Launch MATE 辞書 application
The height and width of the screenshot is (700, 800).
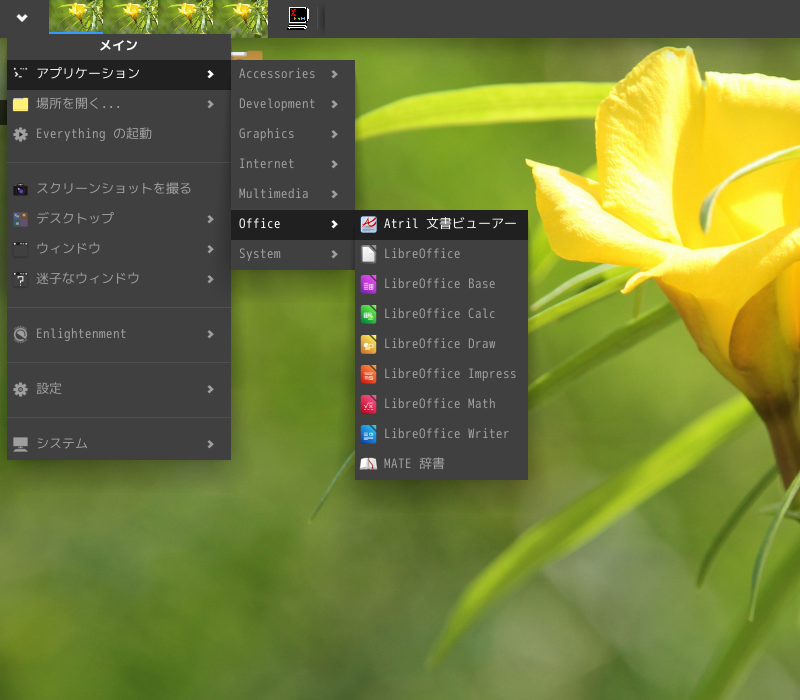tap(441, 464)
